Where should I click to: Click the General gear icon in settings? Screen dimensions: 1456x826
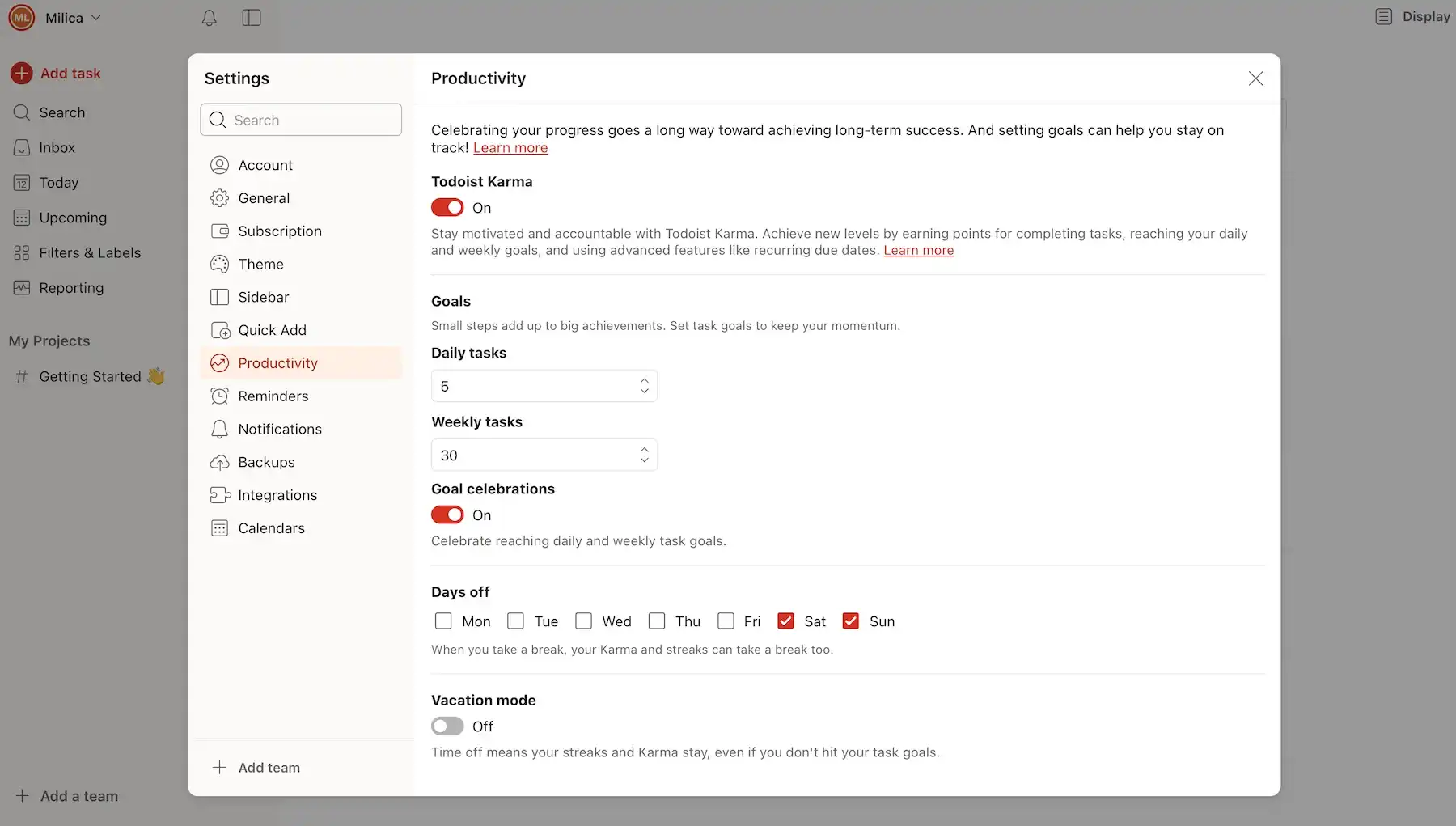[220, 198]
